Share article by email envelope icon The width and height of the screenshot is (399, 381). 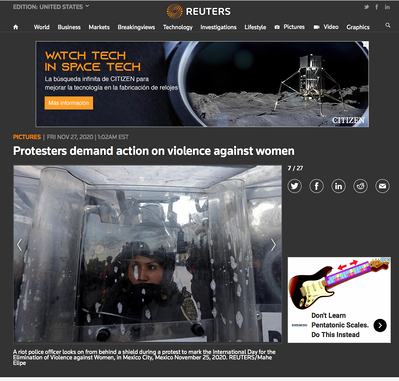click(x=382, y=186)
